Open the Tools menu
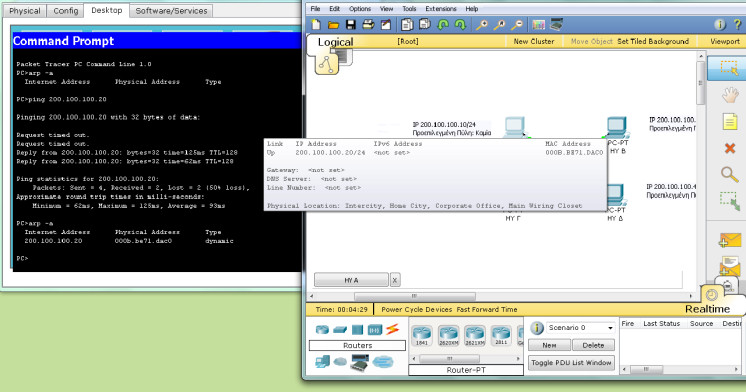746x392 pixels. (409, 9)
